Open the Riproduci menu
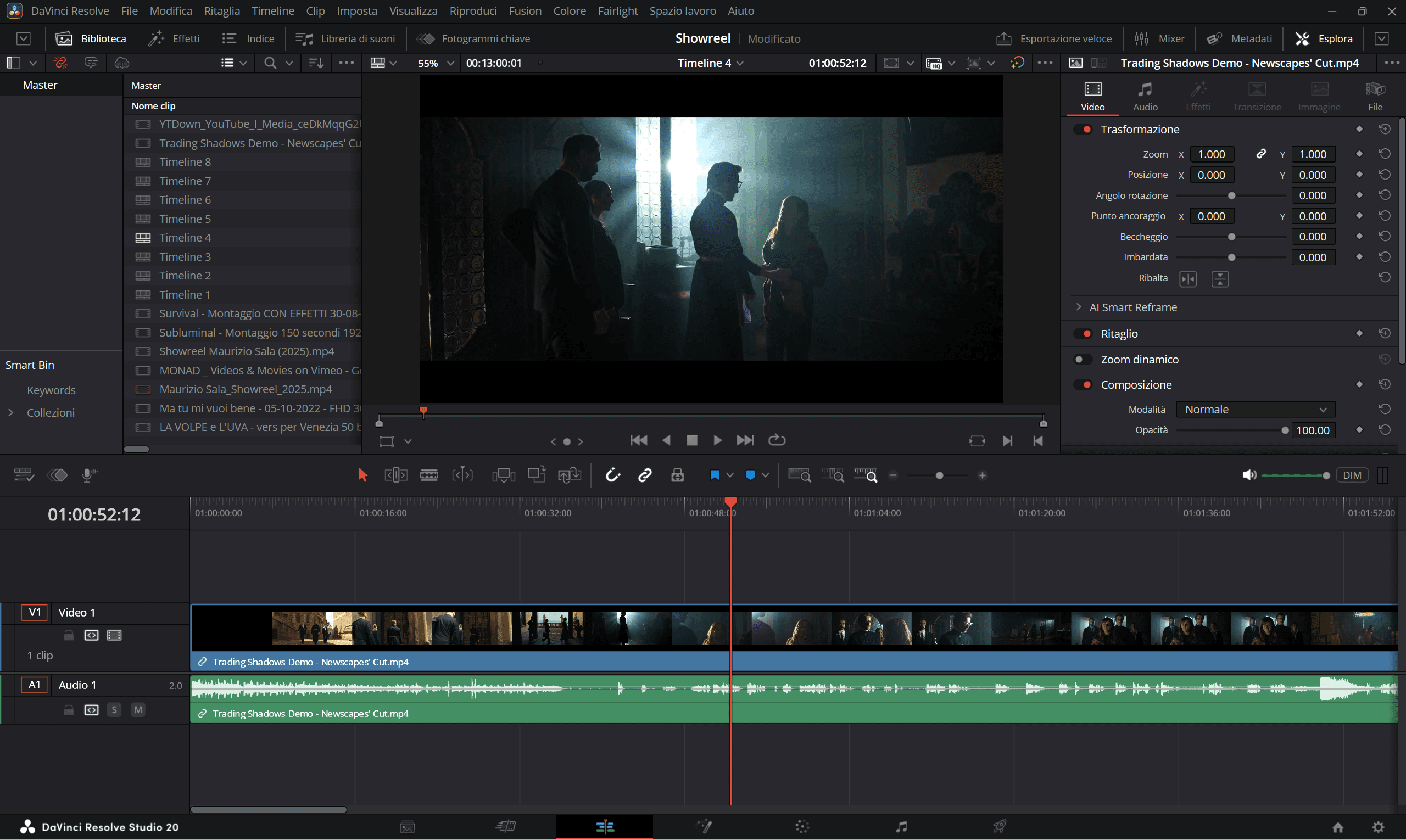Image resolution: width=1406 pixels, height=840 pixels. click(x=473, y=11)
